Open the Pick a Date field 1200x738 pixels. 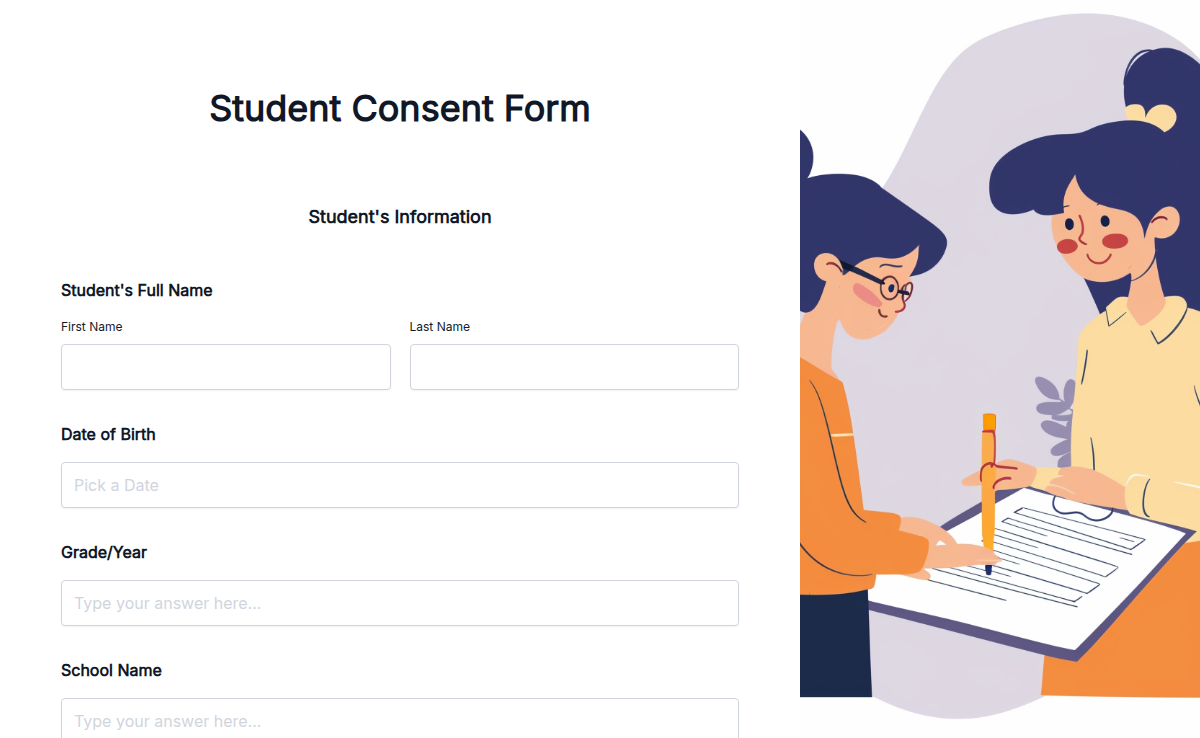coord(400,485)
